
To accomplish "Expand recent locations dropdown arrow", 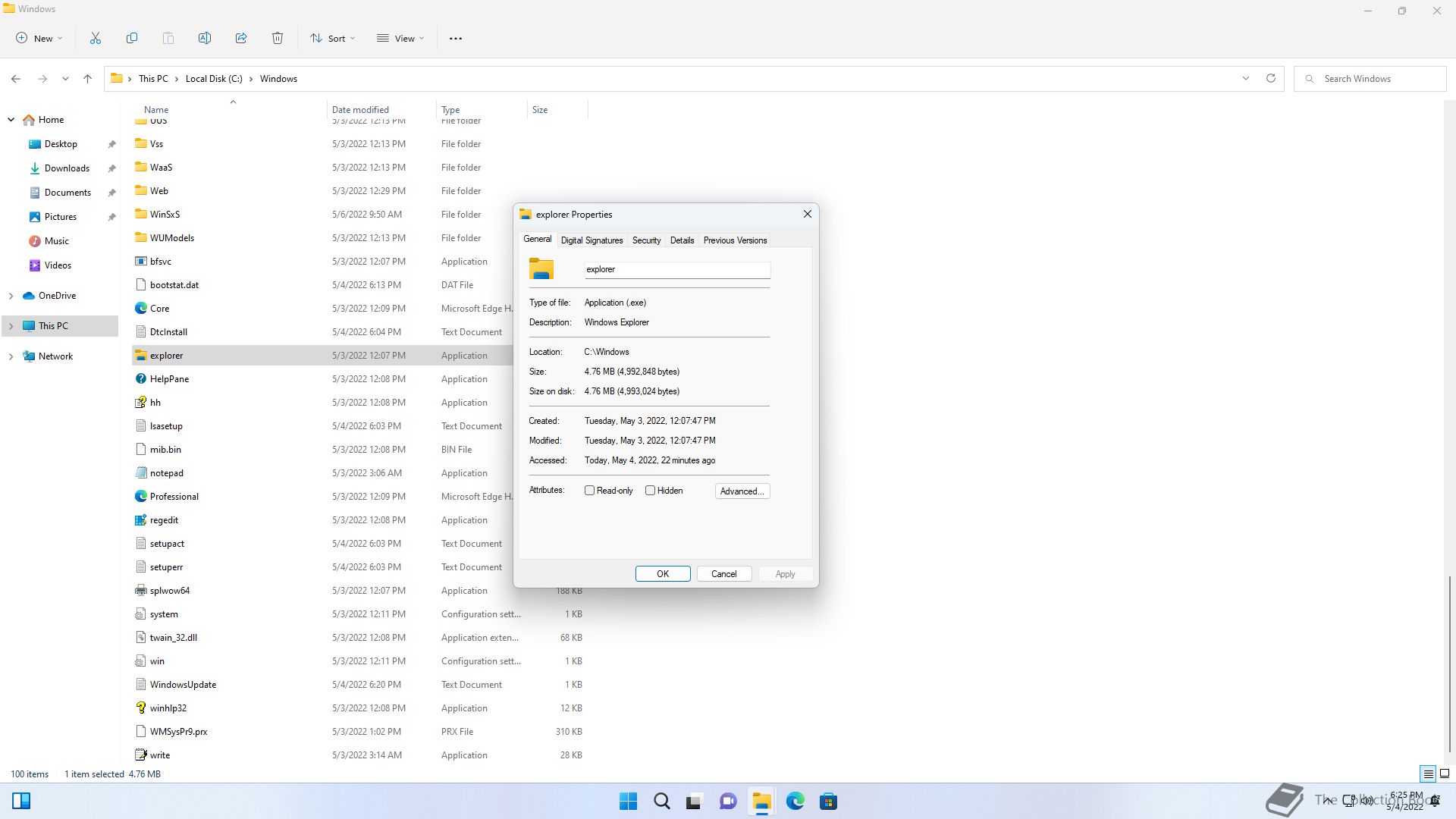I will tap(65, 79).
